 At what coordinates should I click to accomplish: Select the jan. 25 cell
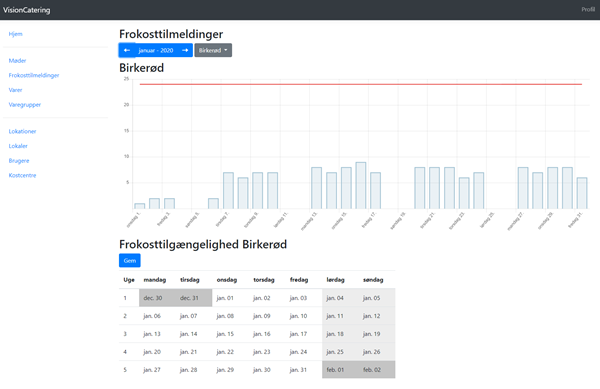pyautogui.click(x=340, y=352)
